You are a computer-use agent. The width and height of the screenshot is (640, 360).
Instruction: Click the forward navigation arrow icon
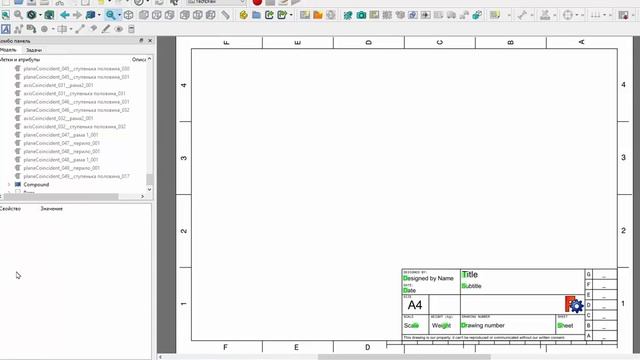point(77,15)
